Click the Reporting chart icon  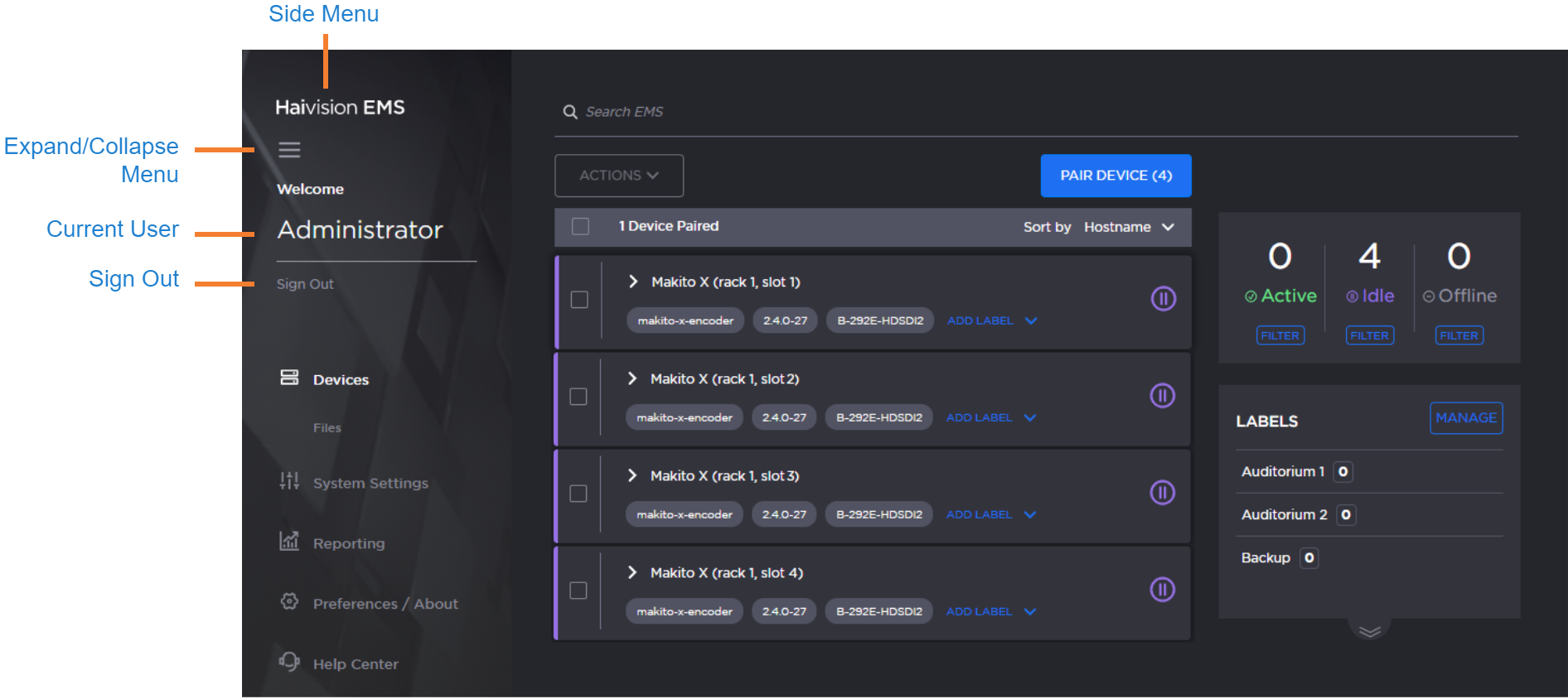tap(289, 542)
